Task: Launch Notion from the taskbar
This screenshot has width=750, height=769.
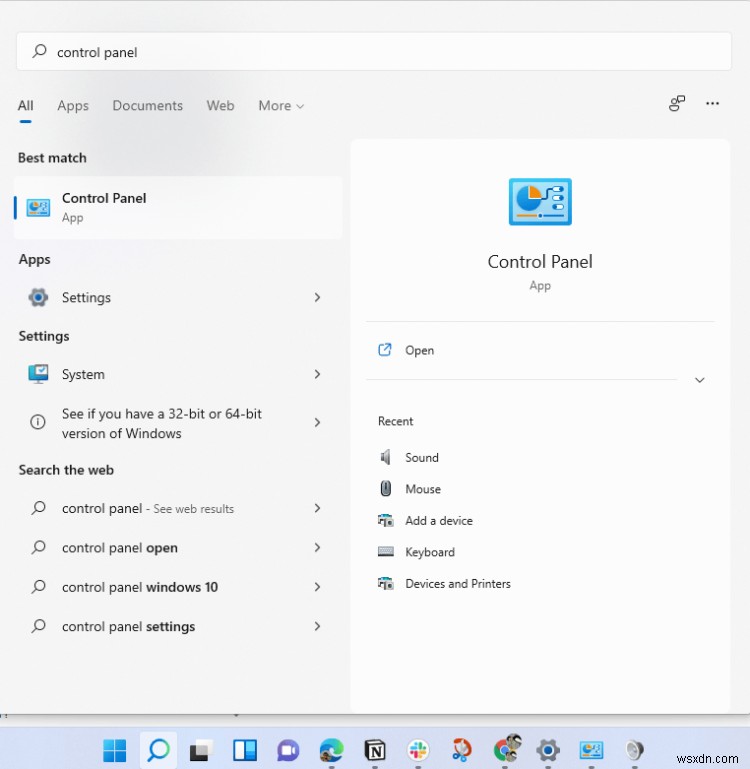Action: click(x=375, y=750)
